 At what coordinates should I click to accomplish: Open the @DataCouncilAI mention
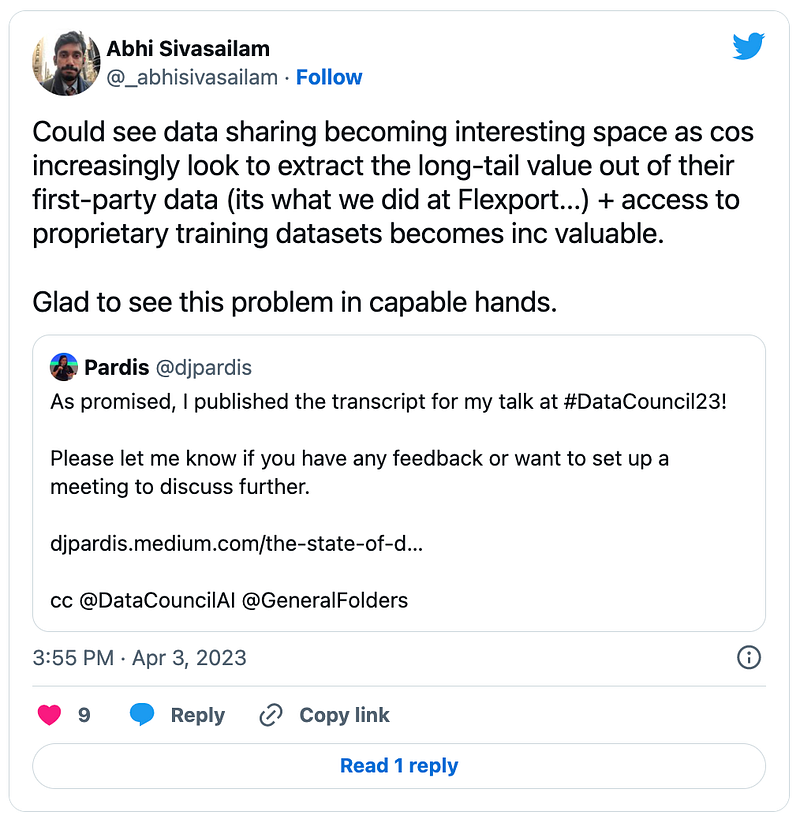pyautogui.click(x=157, y=600)
